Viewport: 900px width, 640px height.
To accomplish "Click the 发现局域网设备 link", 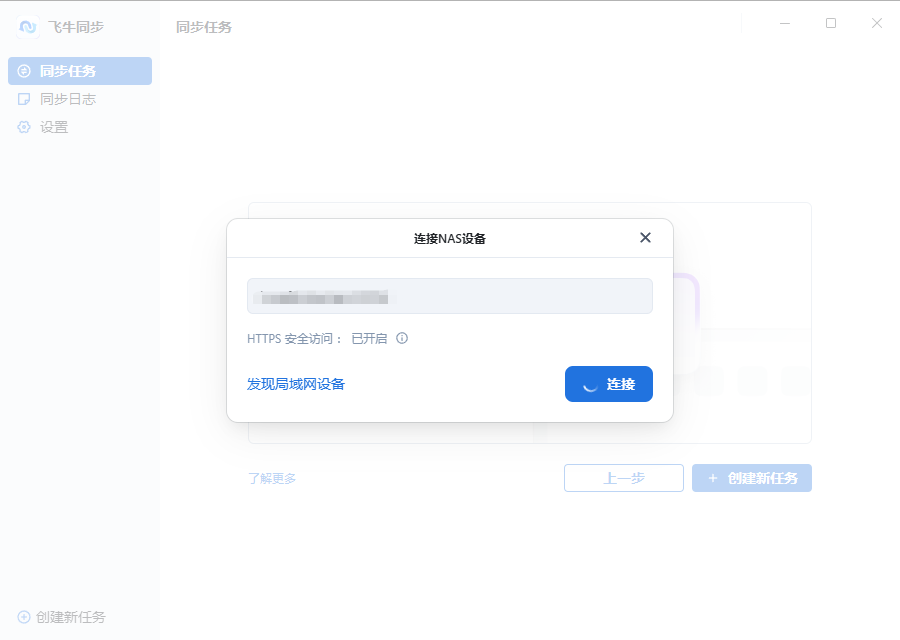I will click(x=296, y=384).
